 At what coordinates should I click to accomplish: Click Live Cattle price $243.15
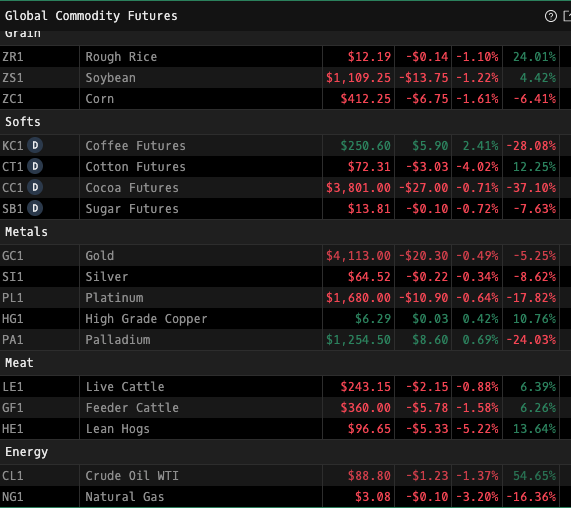pos(365,386)
